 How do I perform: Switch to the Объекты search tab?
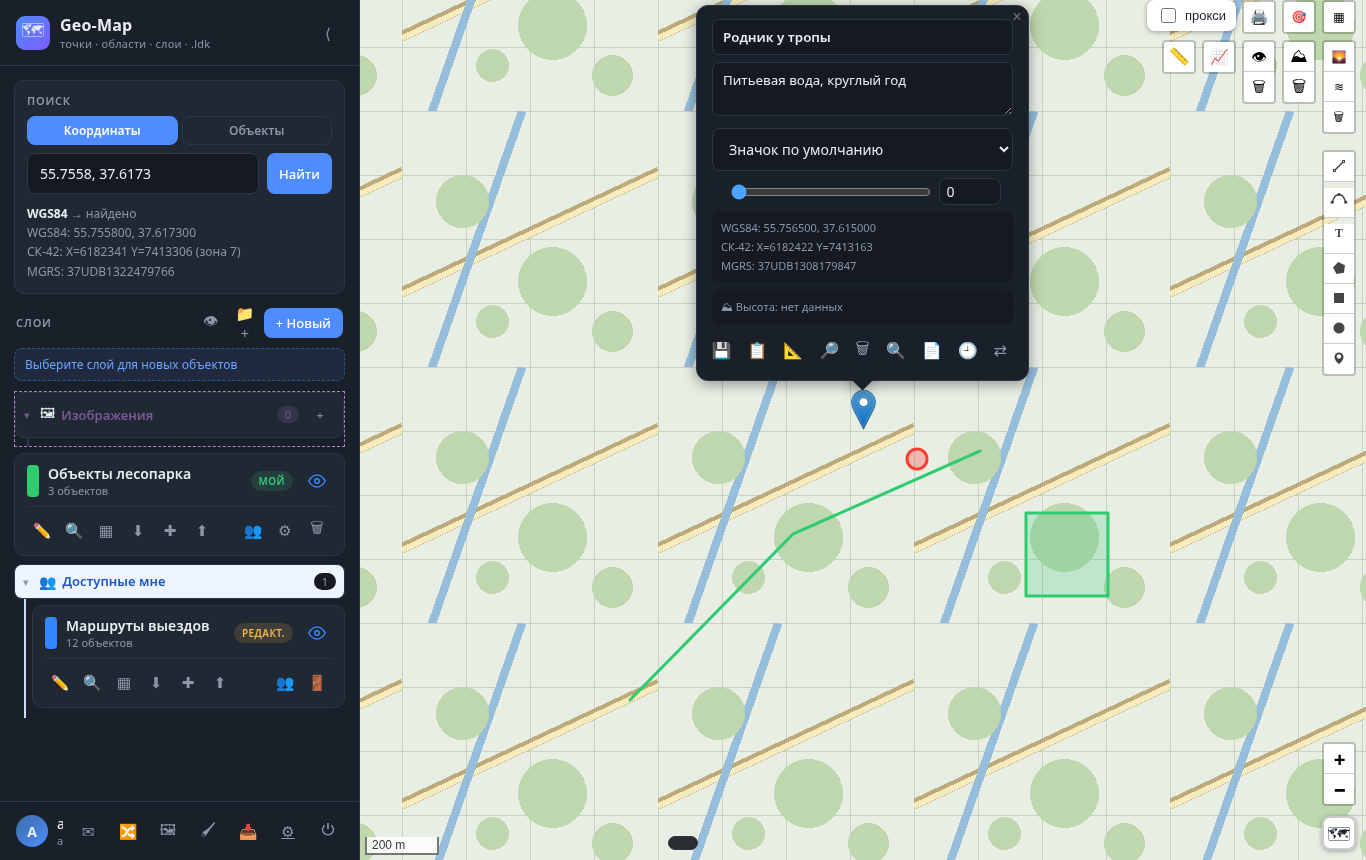point(256,131)
